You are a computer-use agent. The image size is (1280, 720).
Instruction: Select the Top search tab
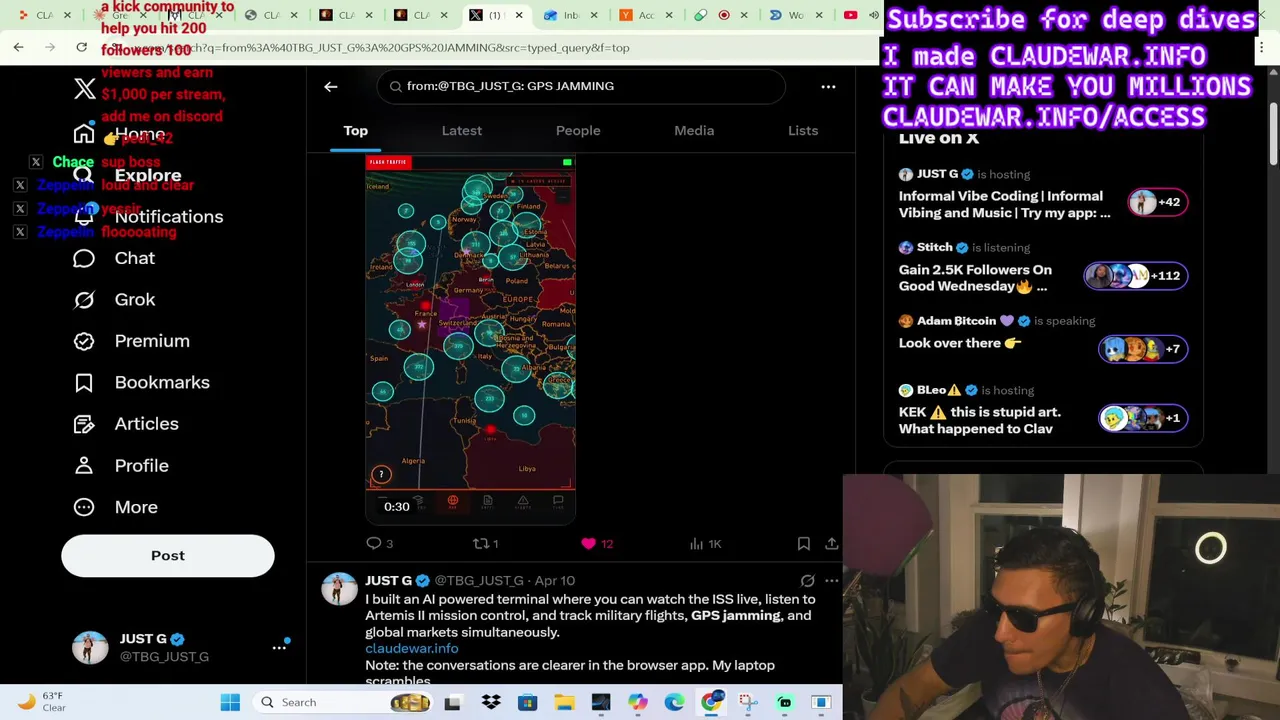click(x=356, y=131)
